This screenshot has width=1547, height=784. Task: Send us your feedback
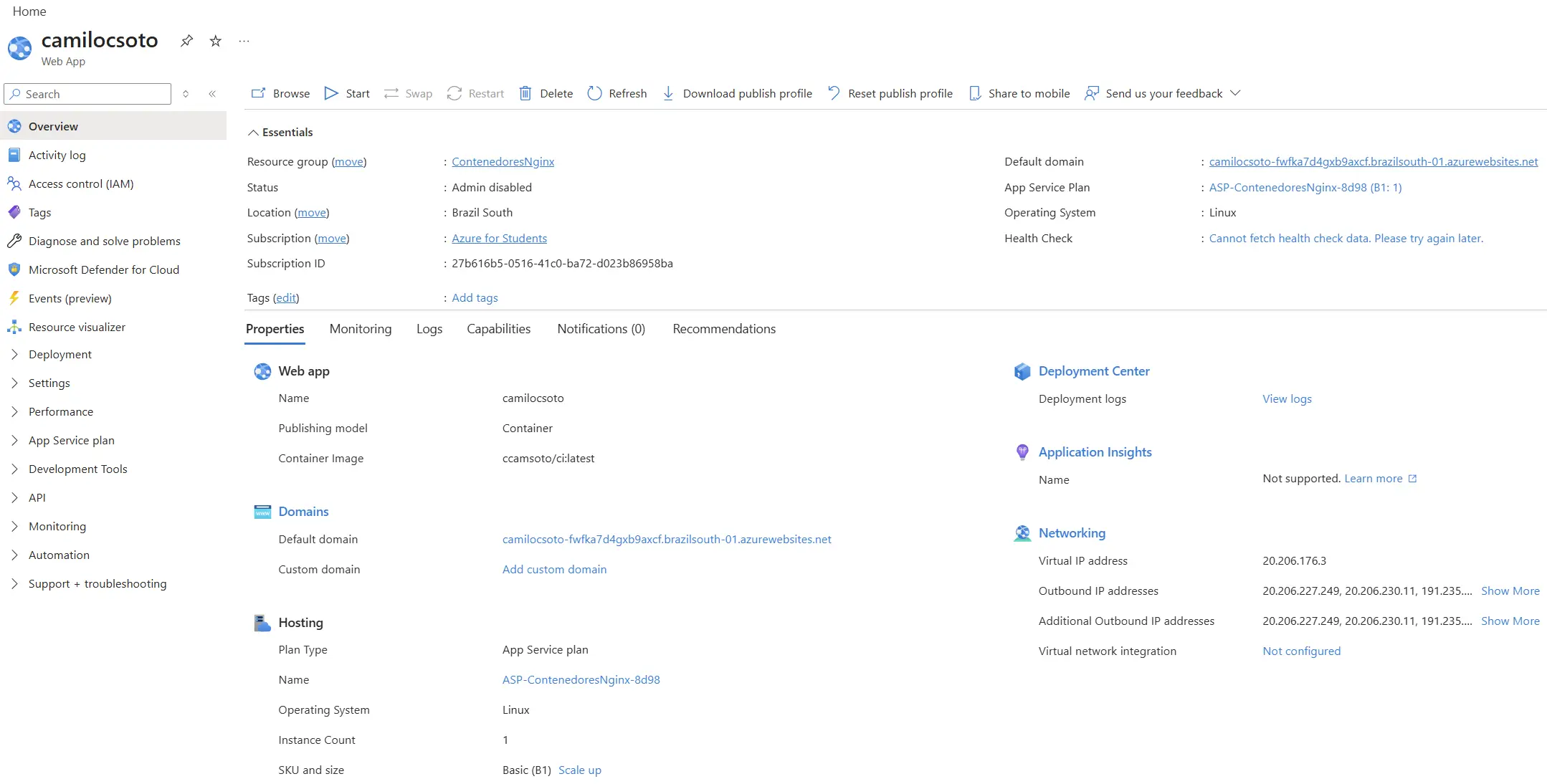point(1153,93)
